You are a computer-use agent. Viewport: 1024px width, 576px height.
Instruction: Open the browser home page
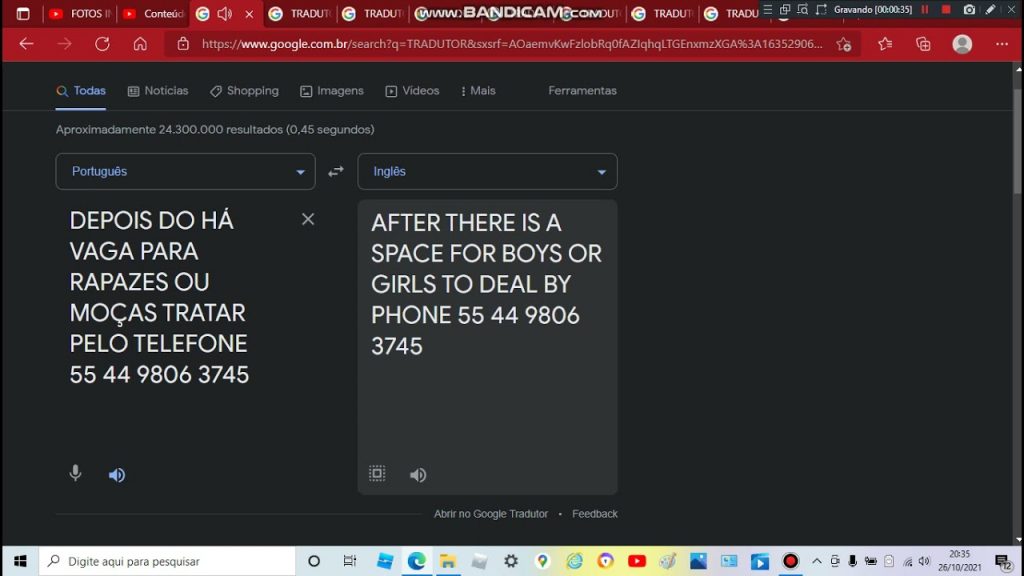(140, 44)
